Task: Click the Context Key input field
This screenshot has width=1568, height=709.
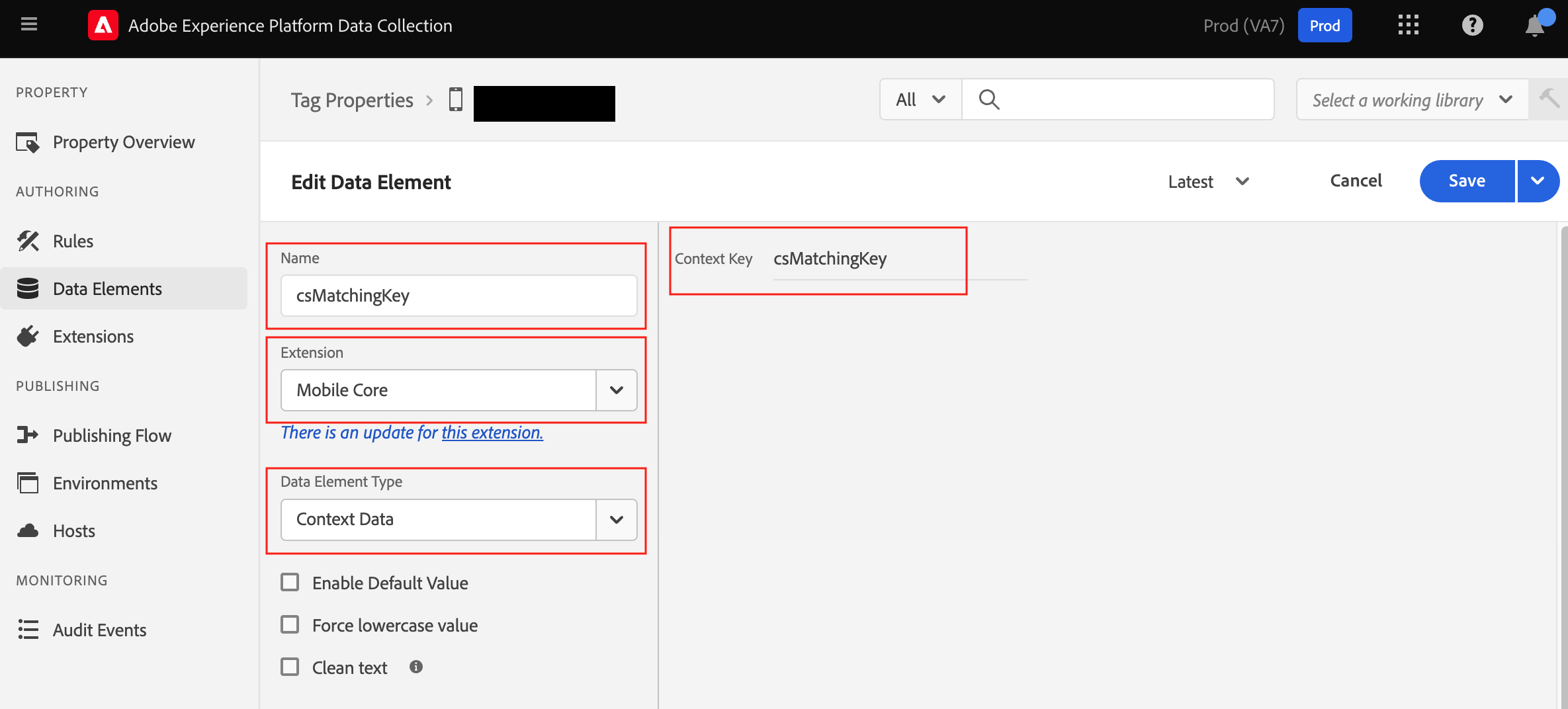Action: click(x=900, y=259)
